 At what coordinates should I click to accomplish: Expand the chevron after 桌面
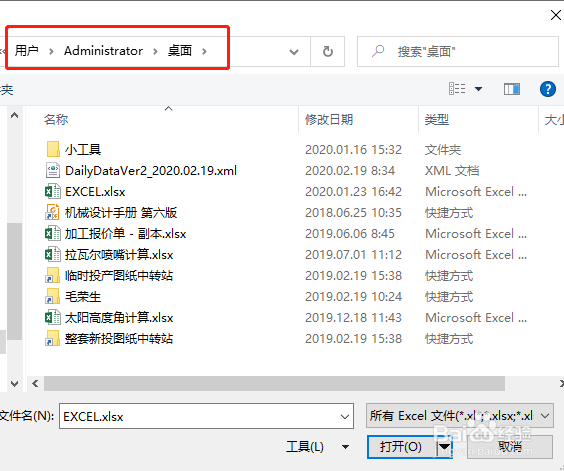coord(204,51)
